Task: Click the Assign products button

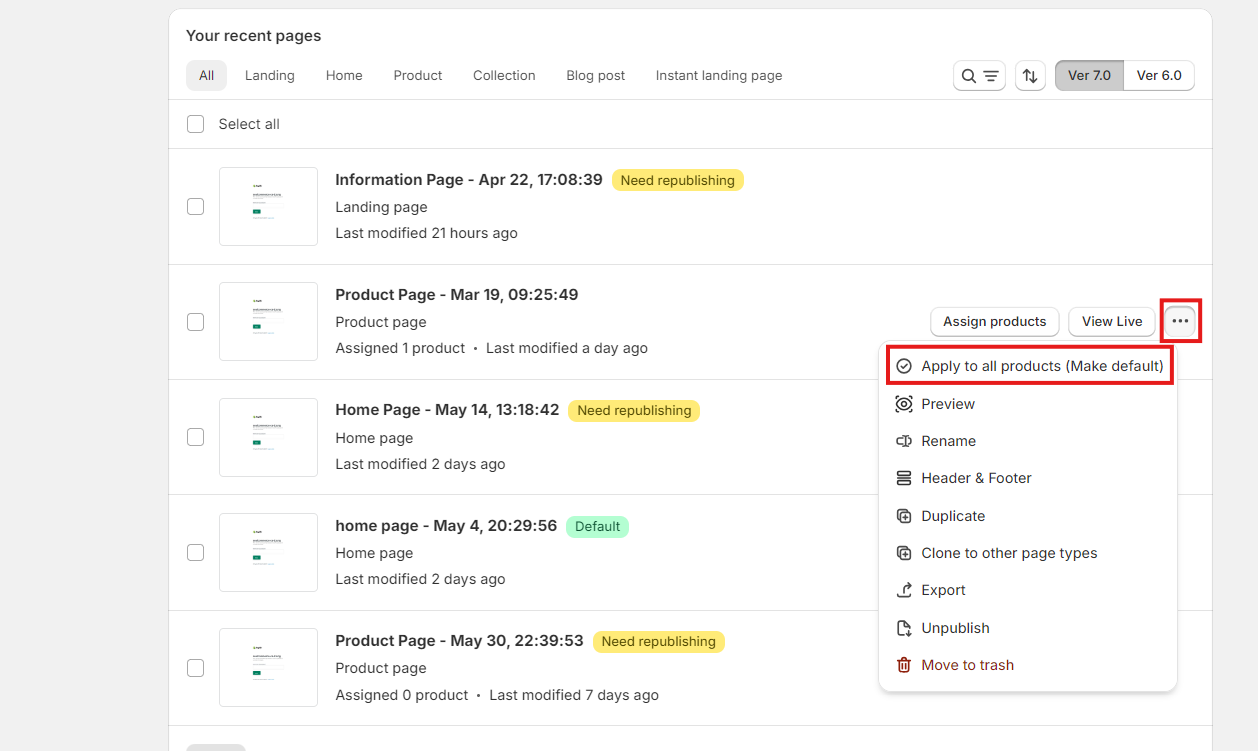Action: coord(994,321)
